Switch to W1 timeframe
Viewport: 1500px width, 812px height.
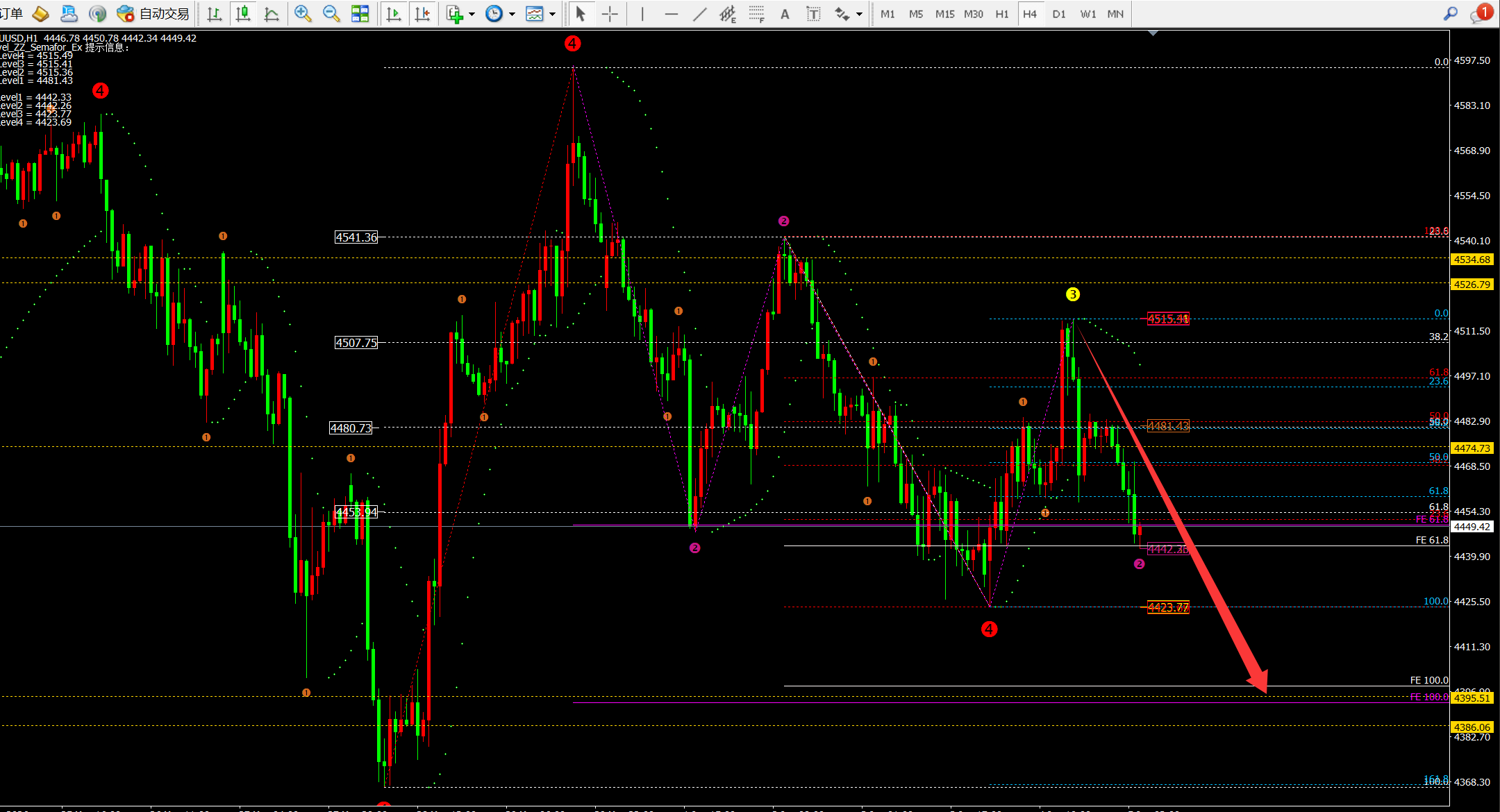tap(1088, 14)
